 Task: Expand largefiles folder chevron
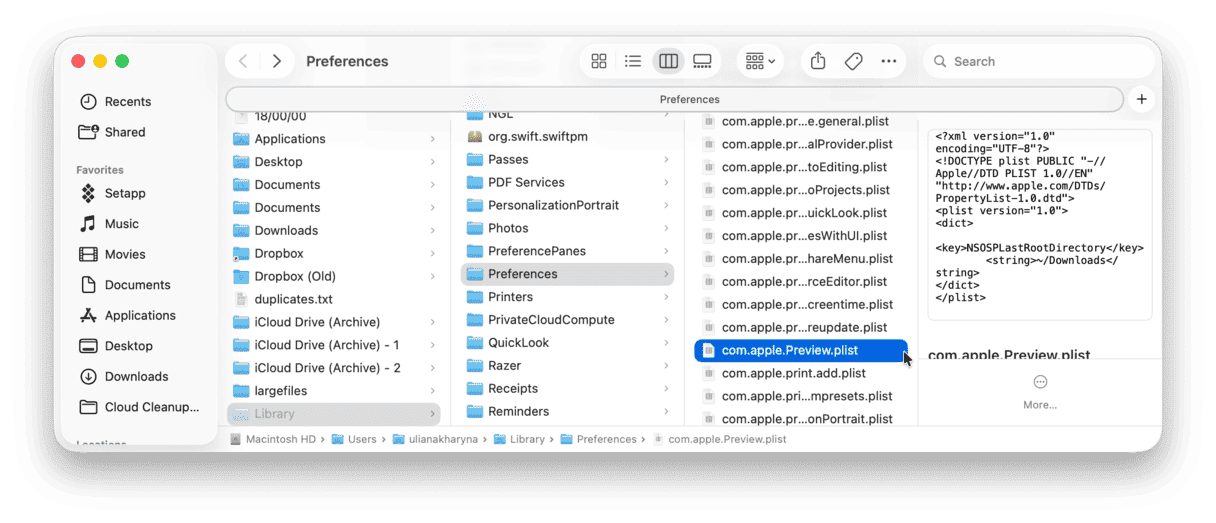point(432,391)
